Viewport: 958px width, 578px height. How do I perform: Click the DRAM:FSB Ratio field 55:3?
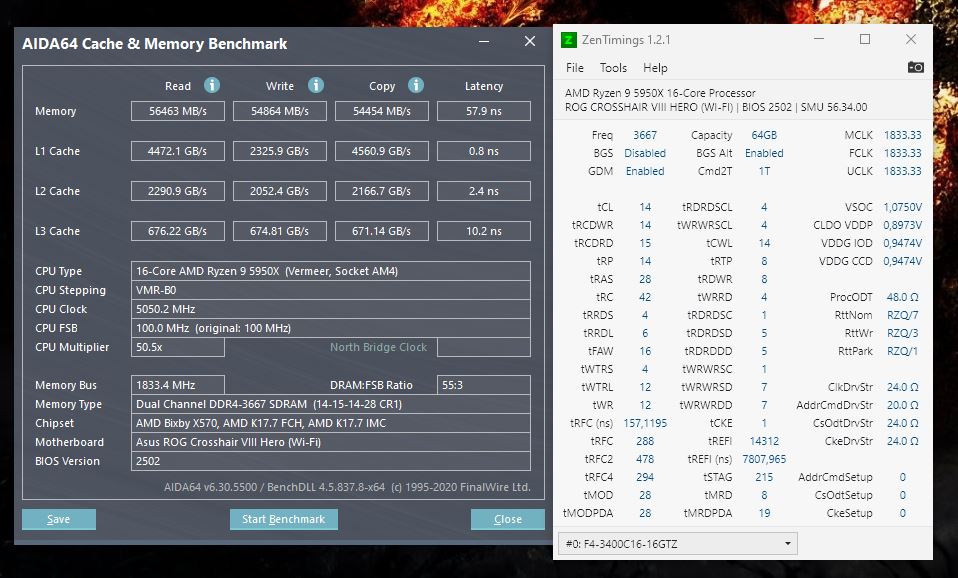click(x=484, y=385)
